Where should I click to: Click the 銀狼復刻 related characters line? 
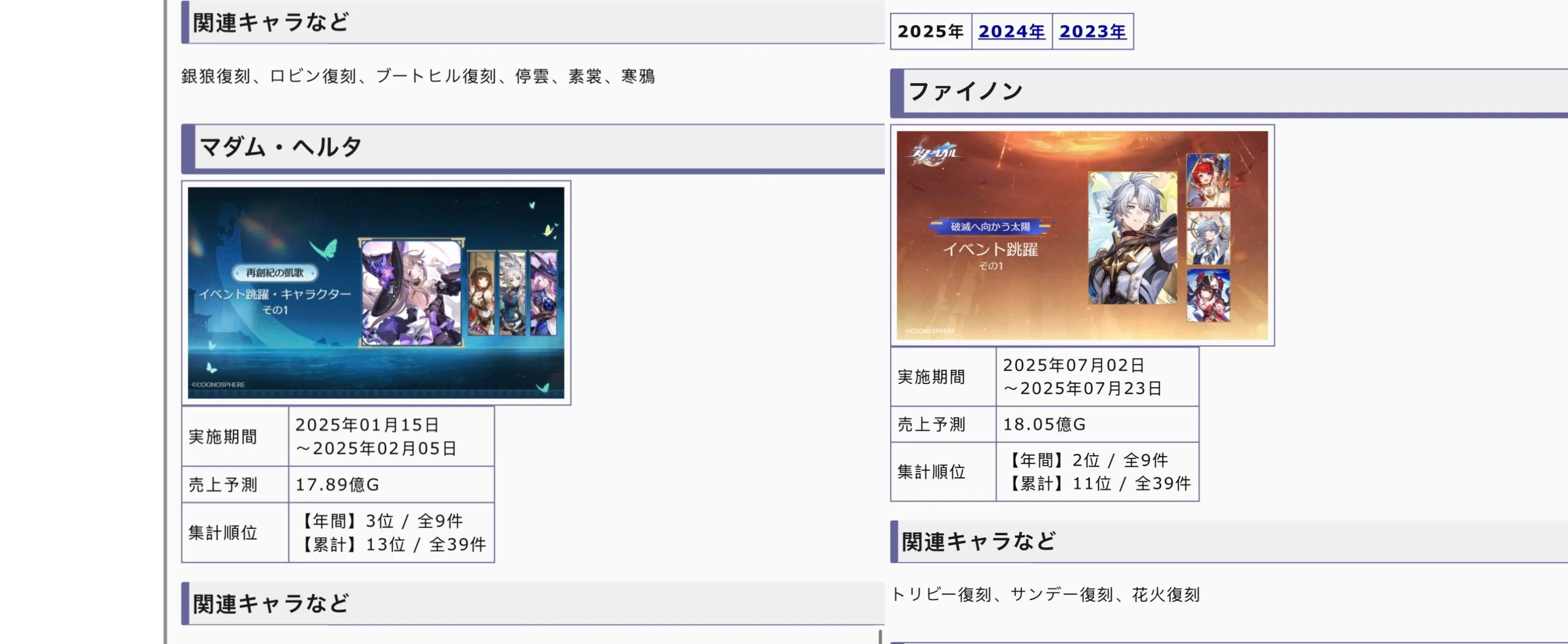pos(418,76)
